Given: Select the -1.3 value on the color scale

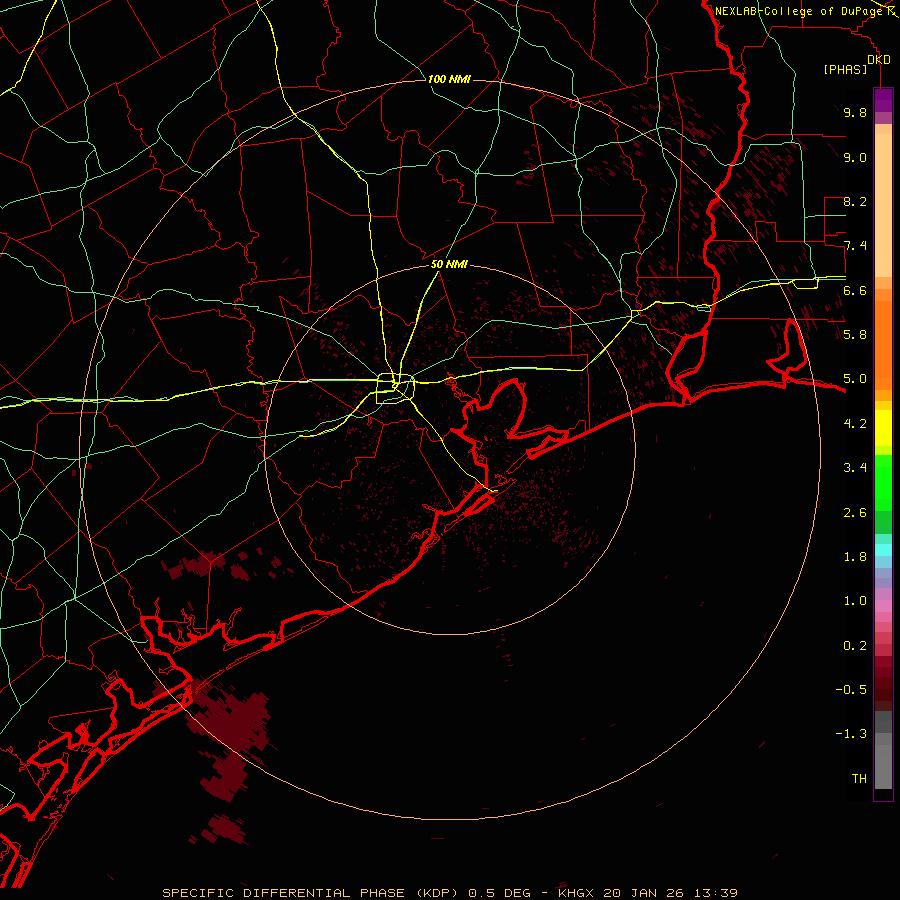Looking at the screenshot, I should [851, 734].
